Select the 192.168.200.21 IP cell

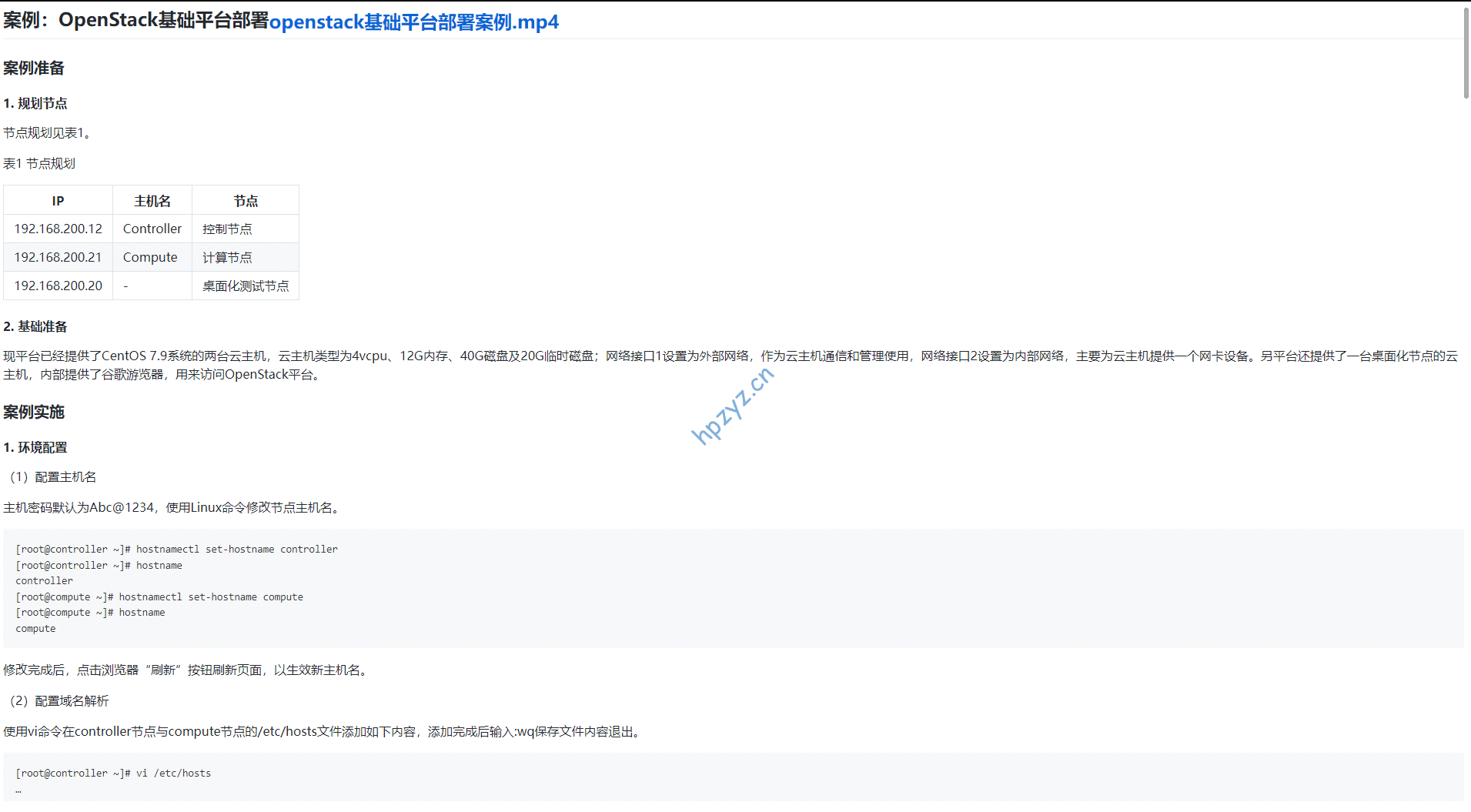[58, 258]
